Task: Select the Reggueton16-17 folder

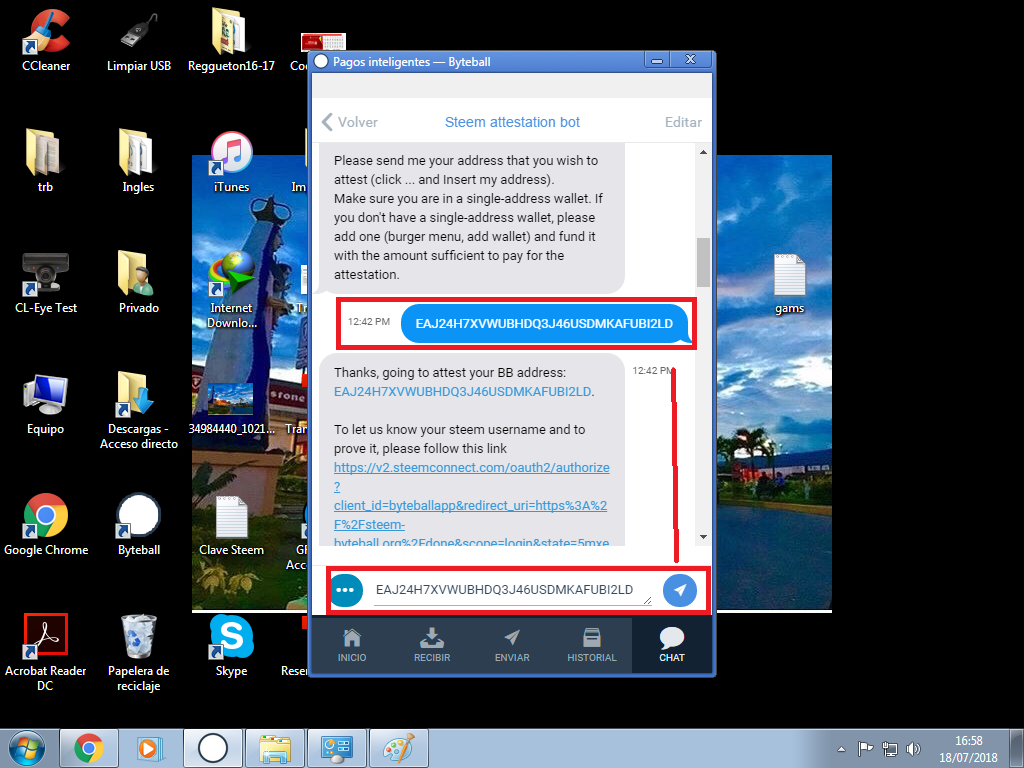Action: [x=231, y=40]
